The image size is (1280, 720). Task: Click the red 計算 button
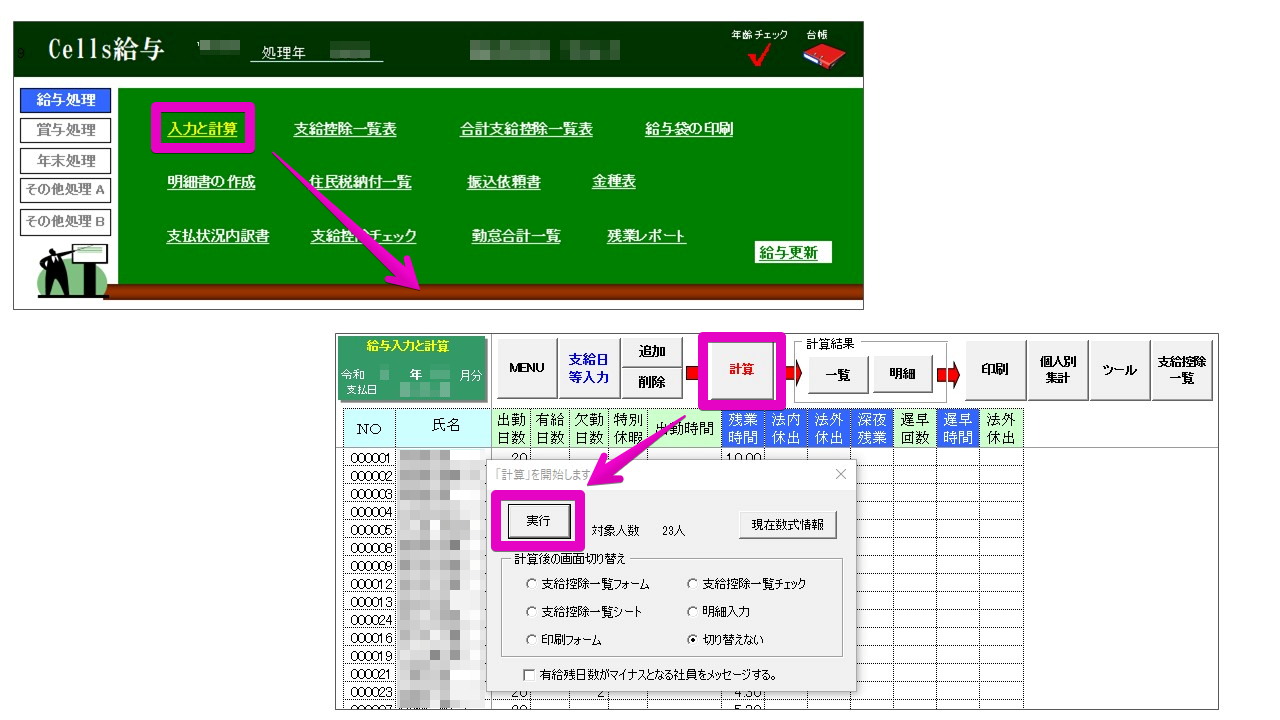pos(742,369)
